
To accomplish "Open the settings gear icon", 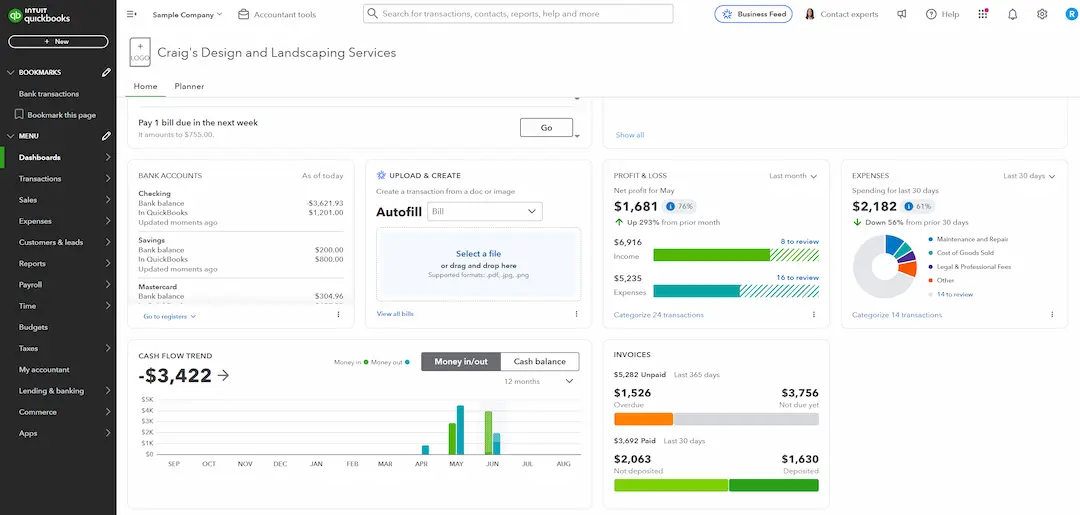I will (1042, 14).
